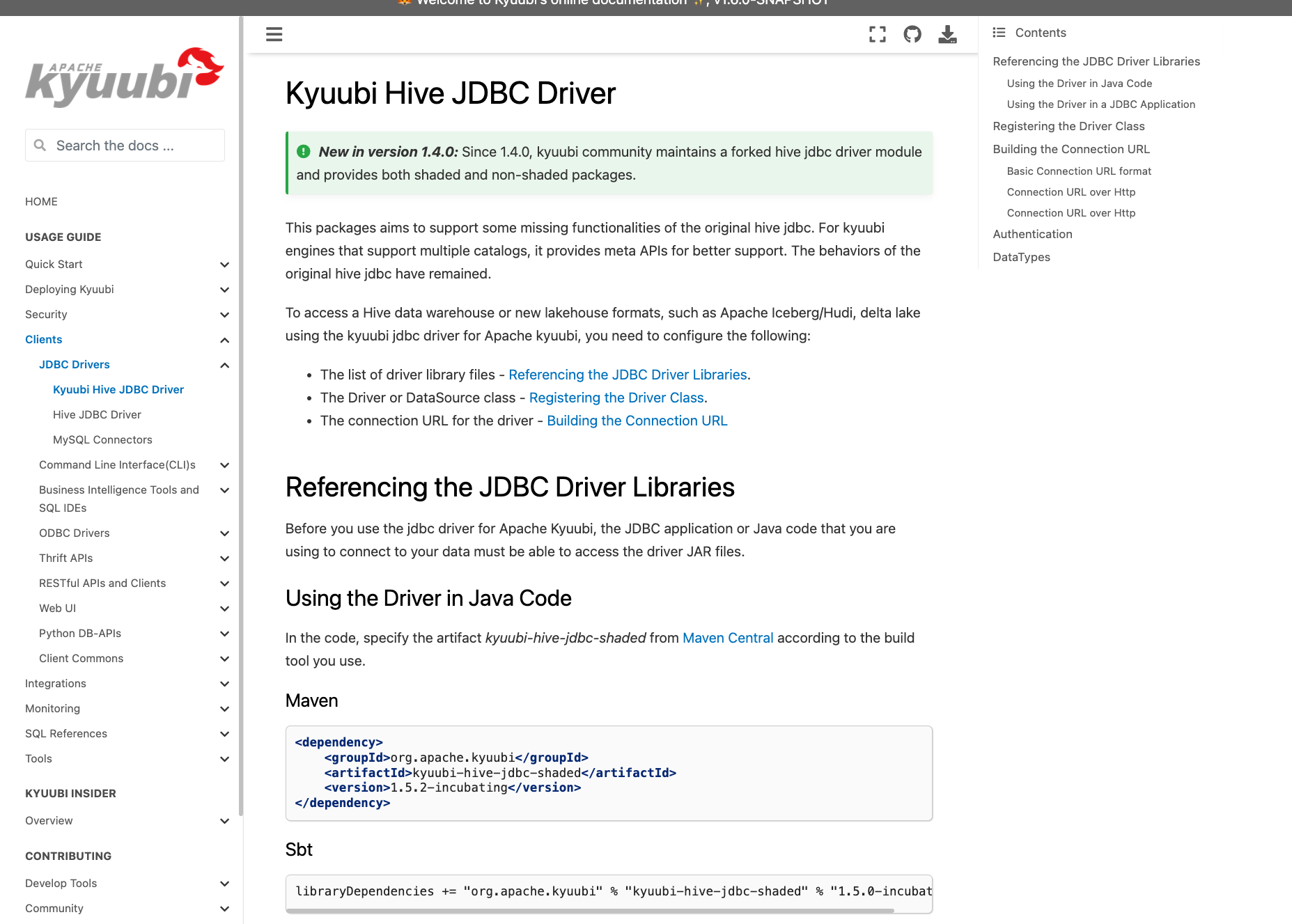Screen dimensions: 1292x924
Task: Expand the Quick Start section
Action: [x=224, y=265]
